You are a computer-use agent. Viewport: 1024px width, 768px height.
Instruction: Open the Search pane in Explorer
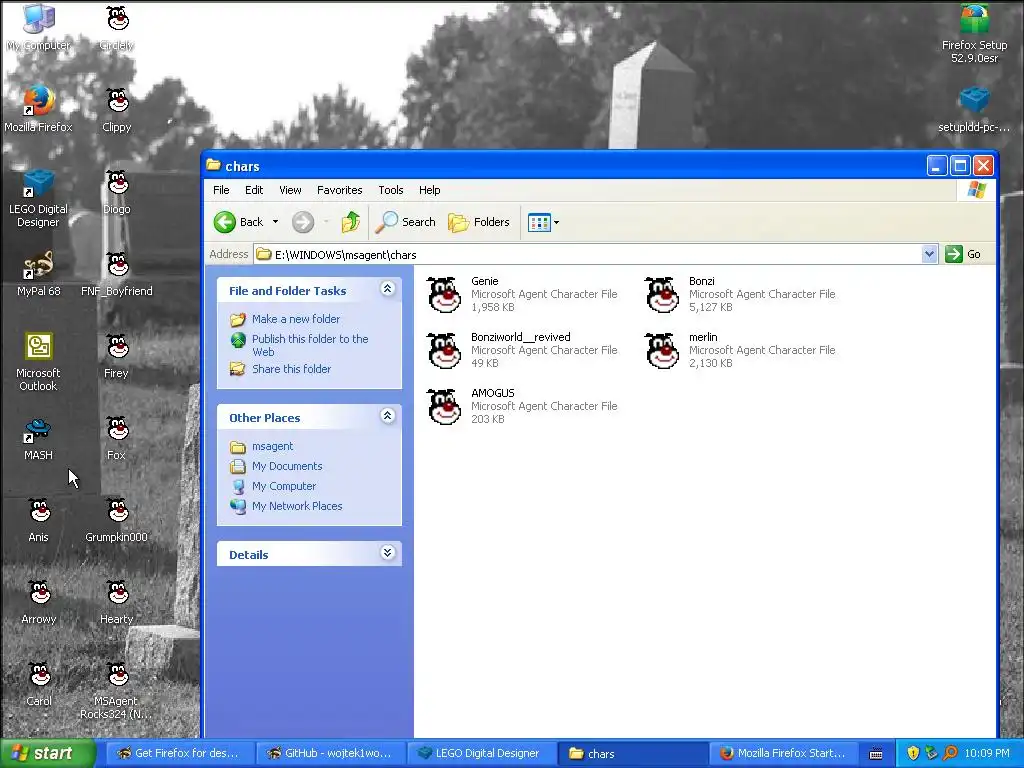tap(406, 222)
